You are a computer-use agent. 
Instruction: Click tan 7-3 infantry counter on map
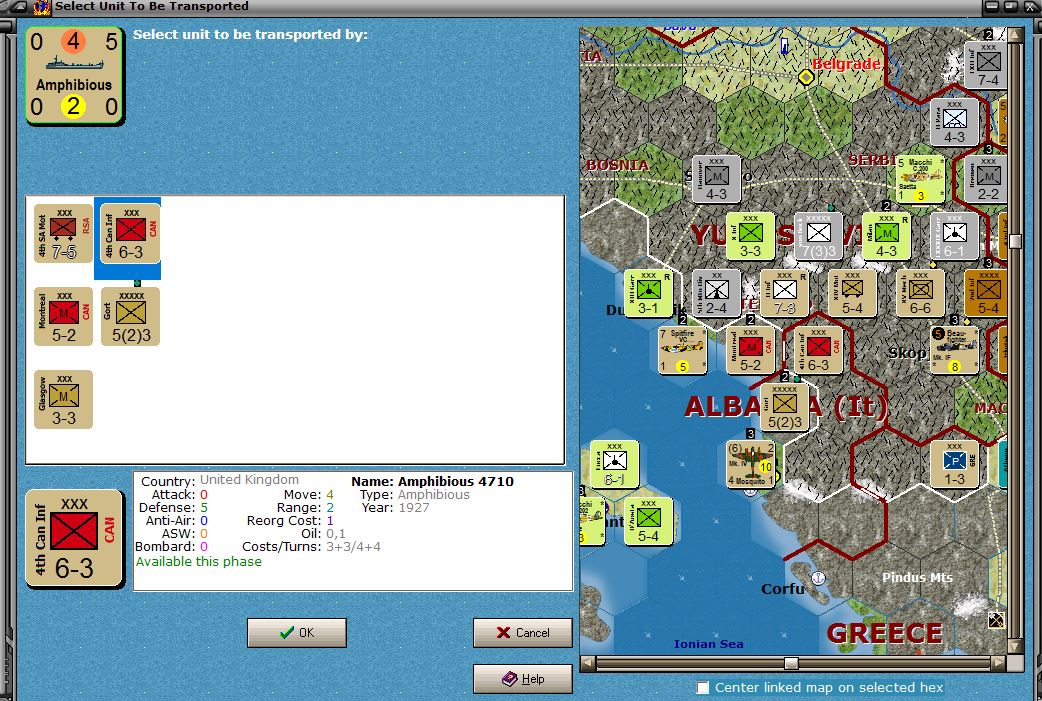coord(784,293)
